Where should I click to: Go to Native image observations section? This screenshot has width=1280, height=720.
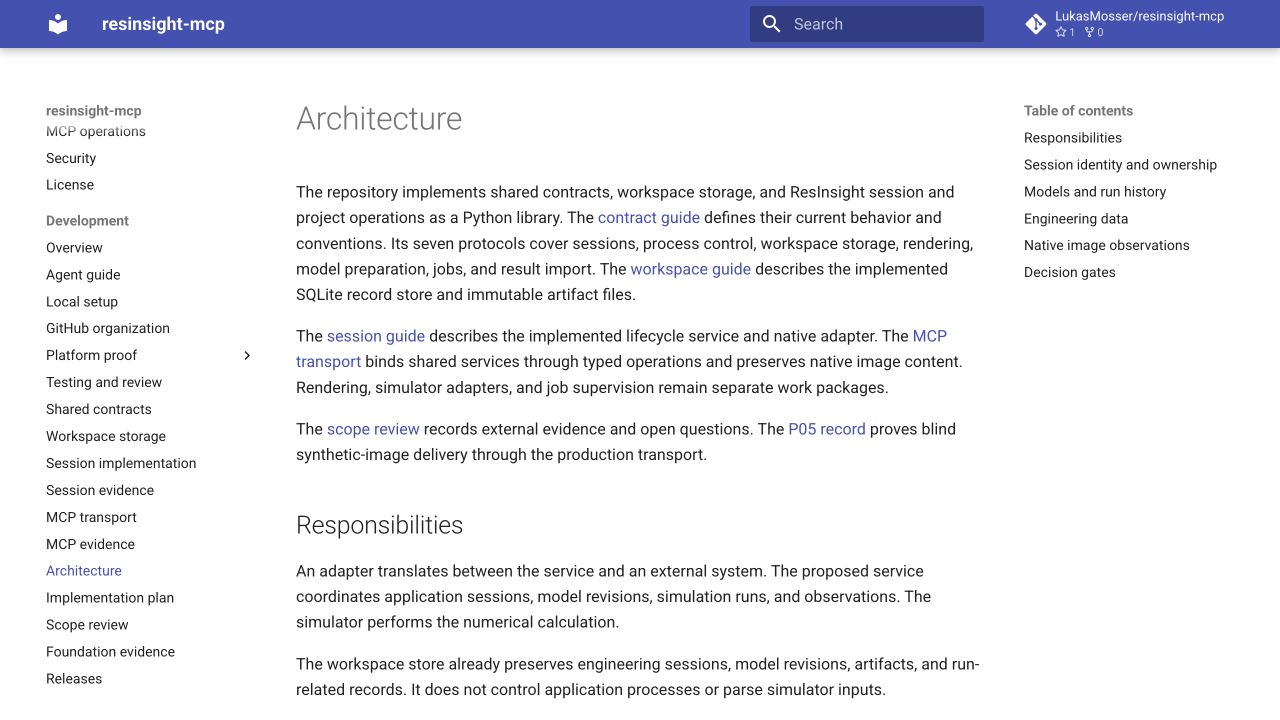[x=1107, y=245]
